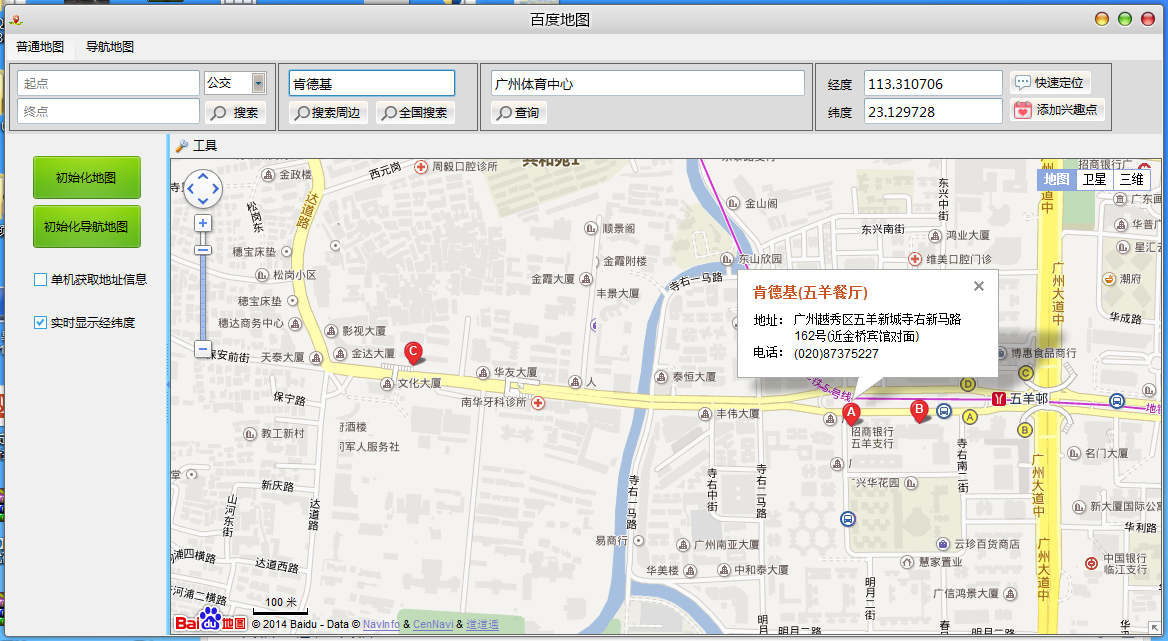Screen dimensions: 1168x641
Task: Click the green 初始化导航地图 button
Action: (x=86, y=226)
